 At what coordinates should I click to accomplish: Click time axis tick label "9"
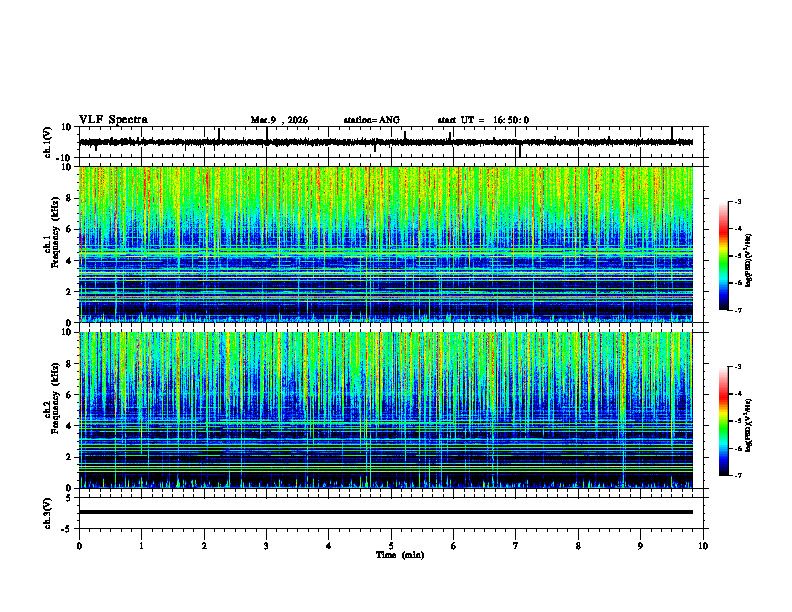640,546
